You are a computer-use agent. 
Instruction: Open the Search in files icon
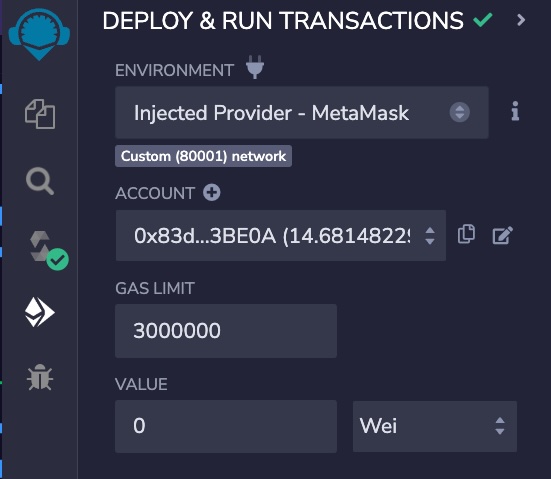tap(40, 181)
